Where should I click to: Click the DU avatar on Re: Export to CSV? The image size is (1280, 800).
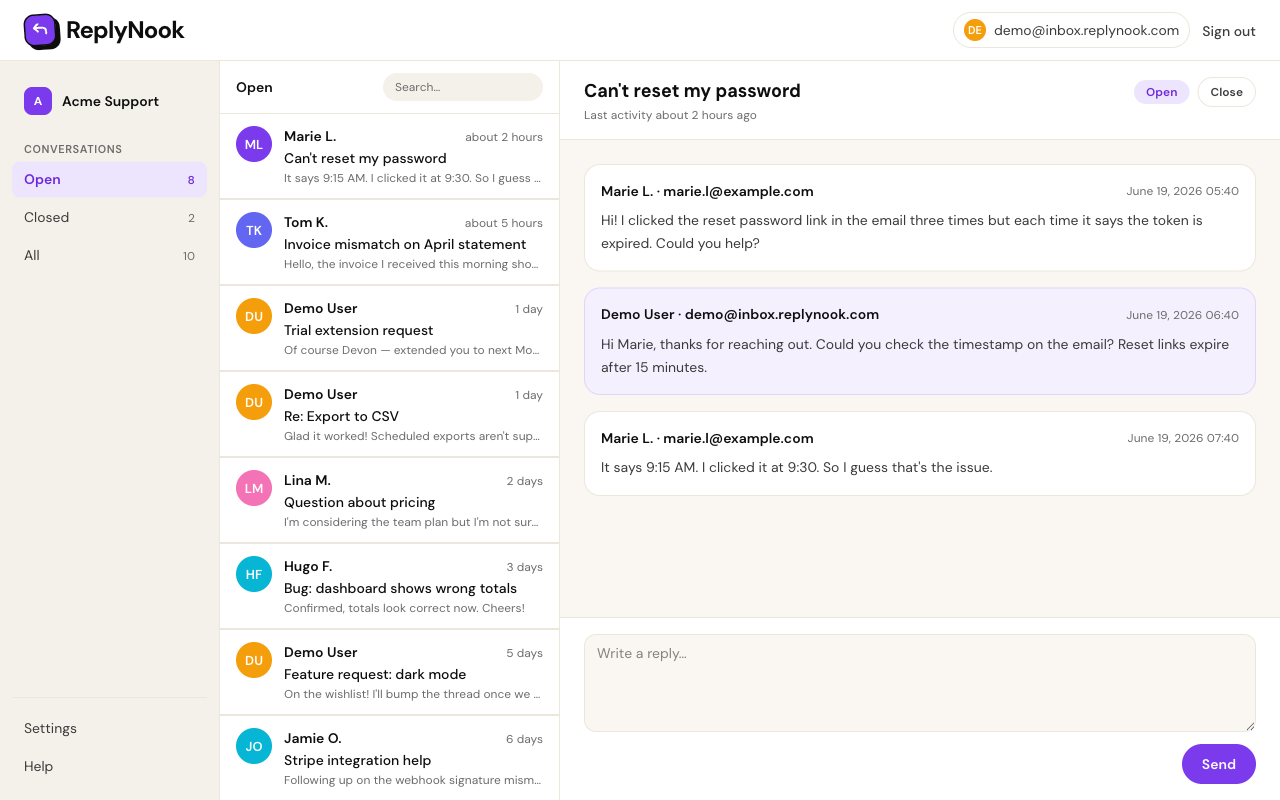tap(254, 402)
